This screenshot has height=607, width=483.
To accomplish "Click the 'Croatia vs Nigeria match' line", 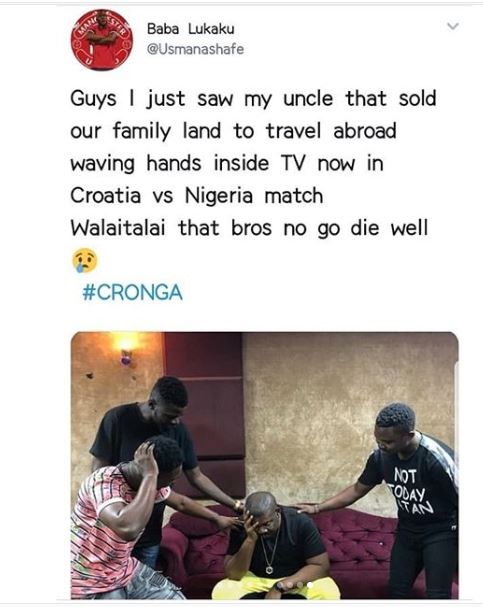I will click(197, 195).
